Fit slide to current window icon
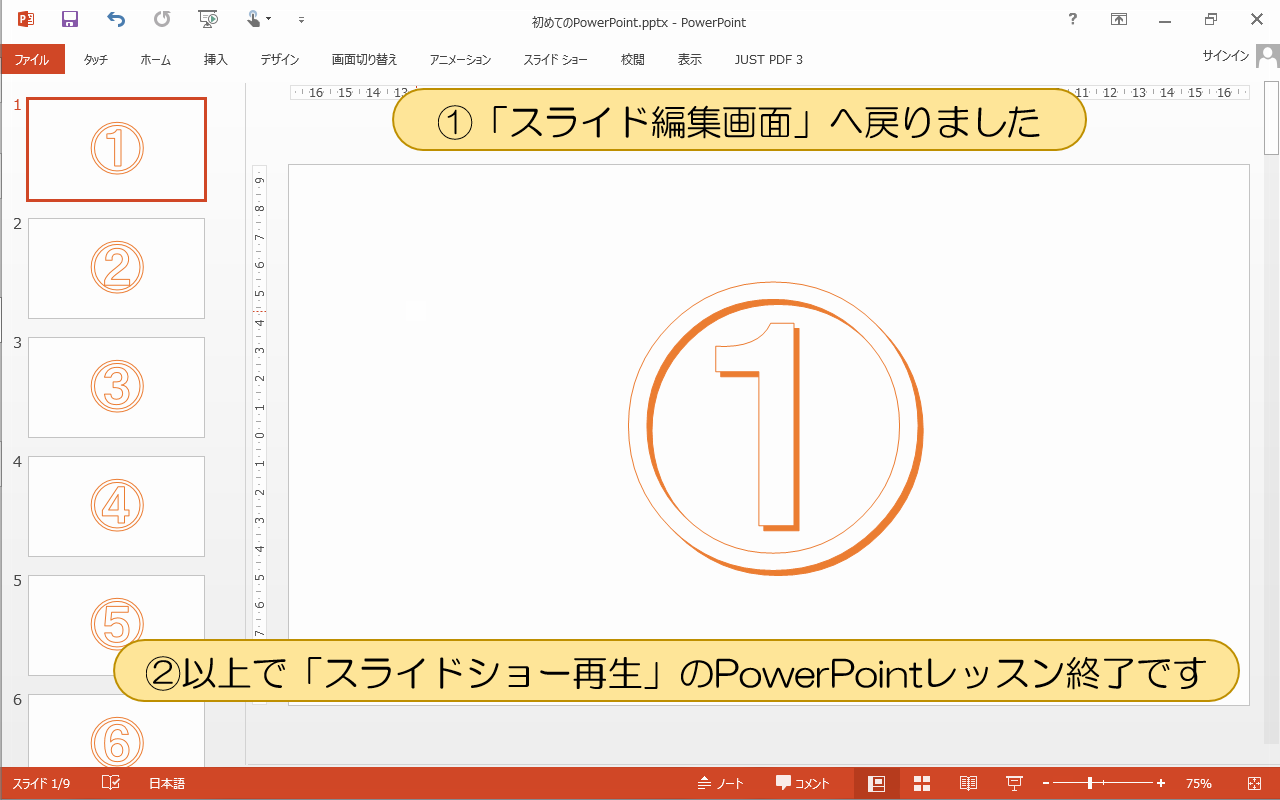The height and width of the screenshot is (800, 1280). pos(1255,784)
